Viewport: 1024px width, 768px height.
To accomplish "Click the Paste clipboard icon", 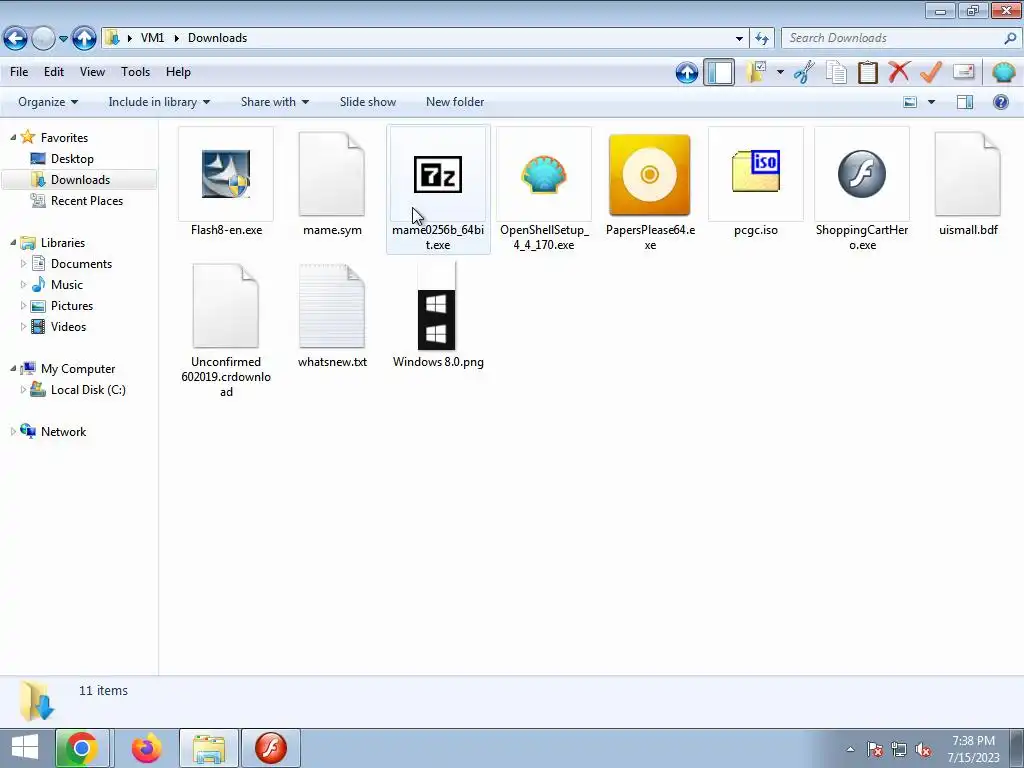I will [867, 72].
